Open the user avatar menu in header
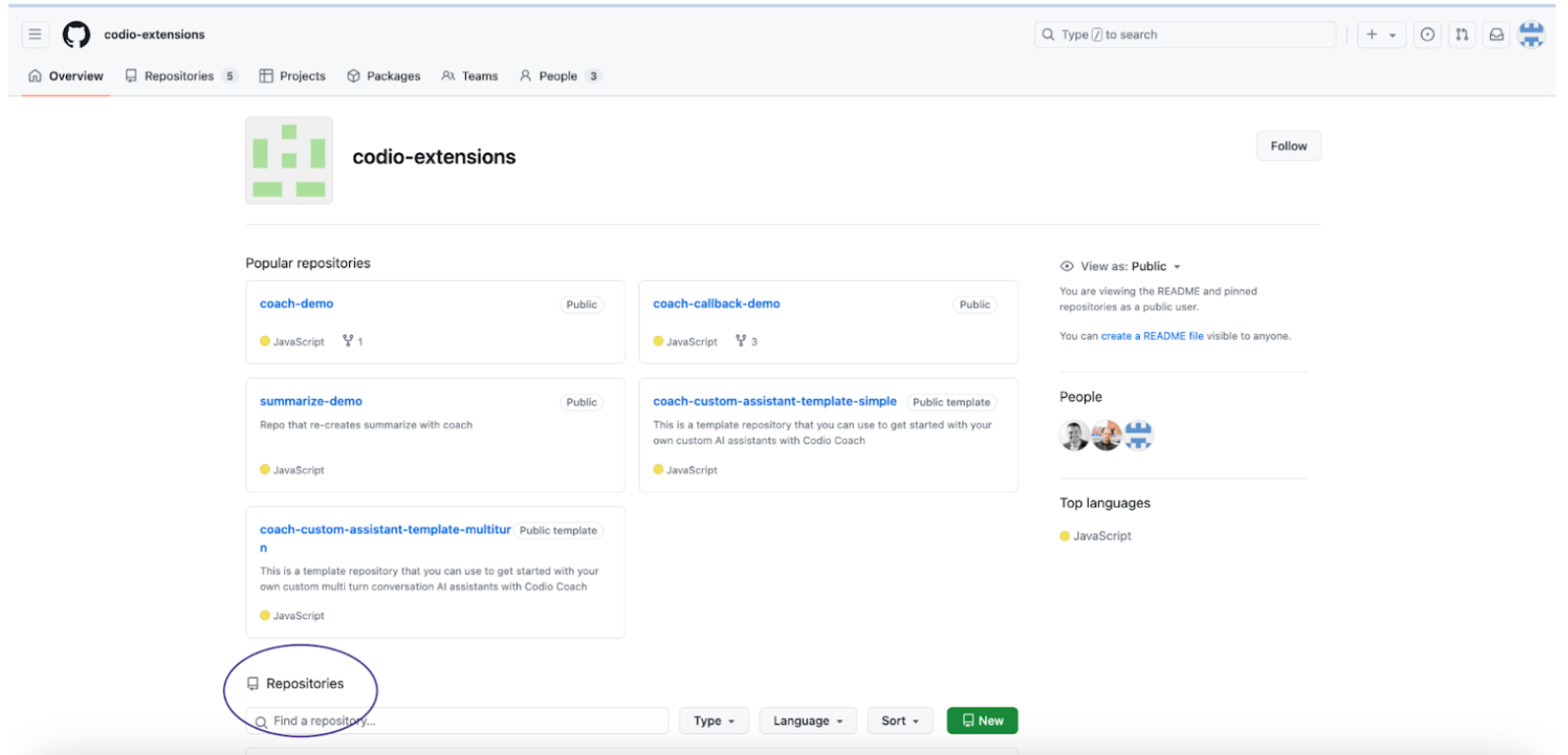 coord(1531,35)
